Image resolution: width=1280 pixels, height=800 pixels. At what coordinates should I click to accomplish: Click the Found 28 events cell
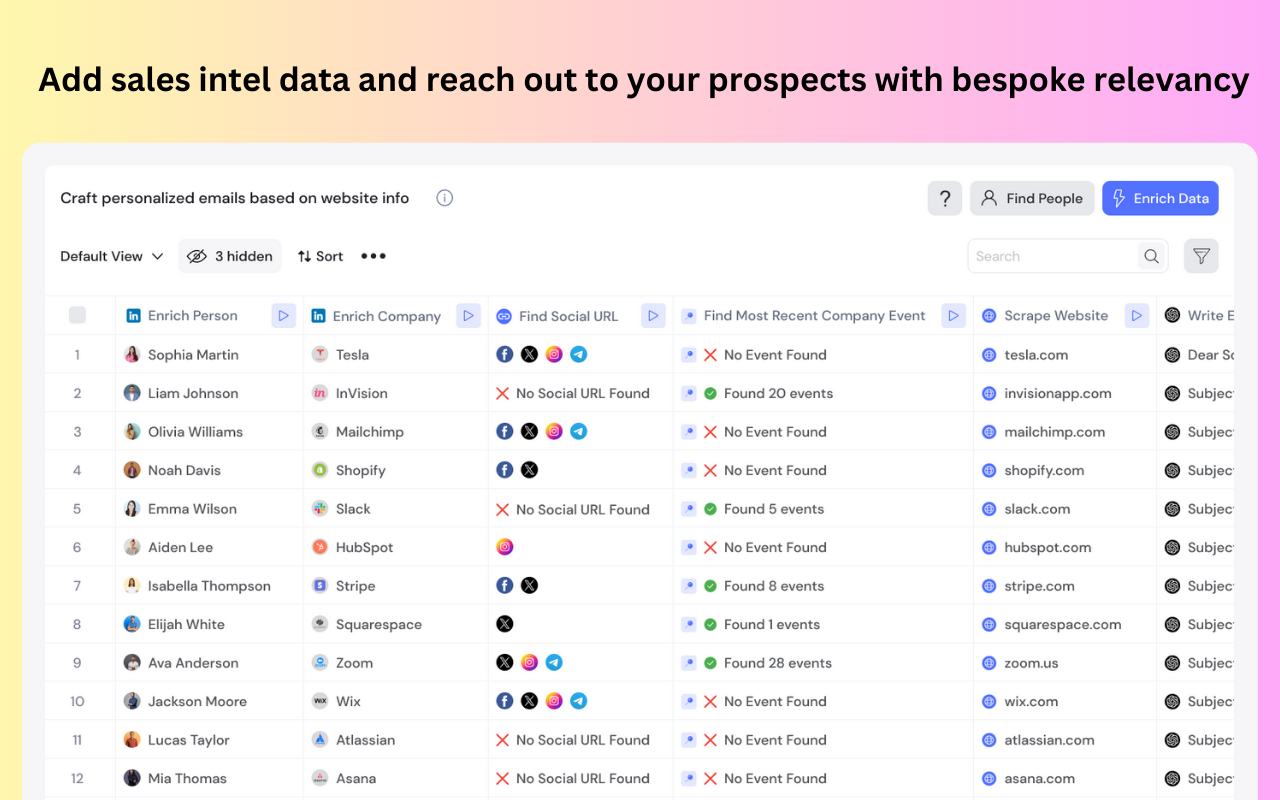coord(823,662)
